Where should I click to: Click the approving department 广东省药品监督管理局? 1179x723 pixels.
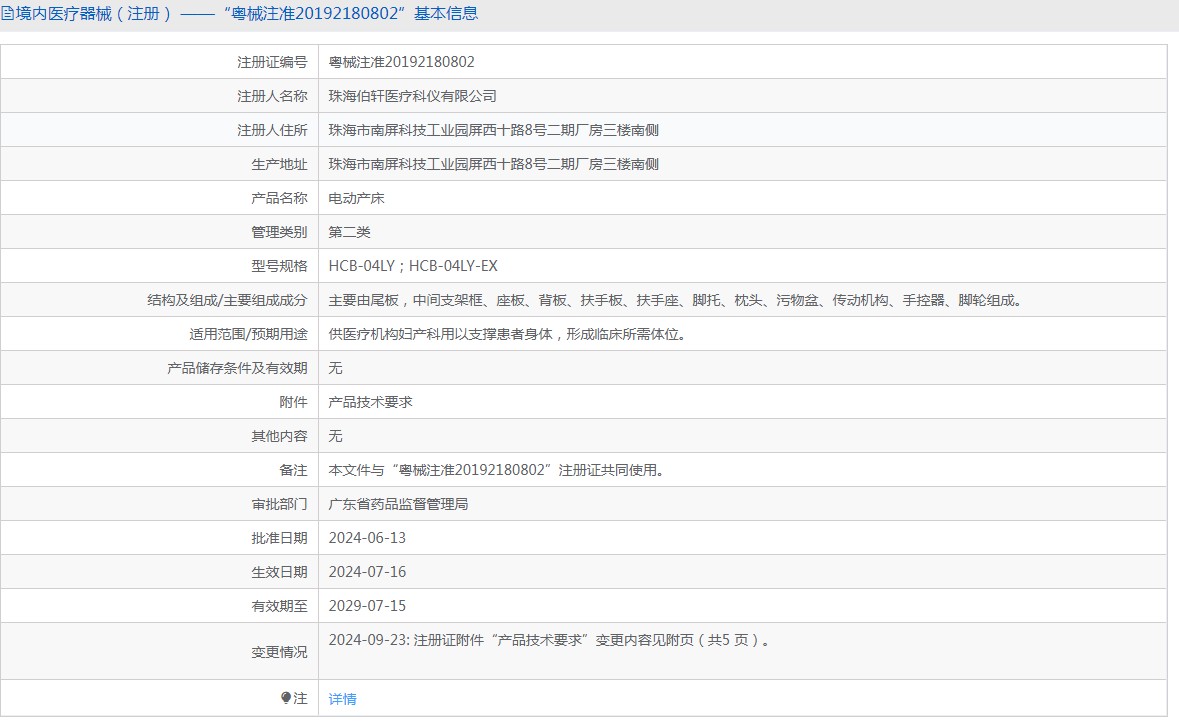[398, 504]
